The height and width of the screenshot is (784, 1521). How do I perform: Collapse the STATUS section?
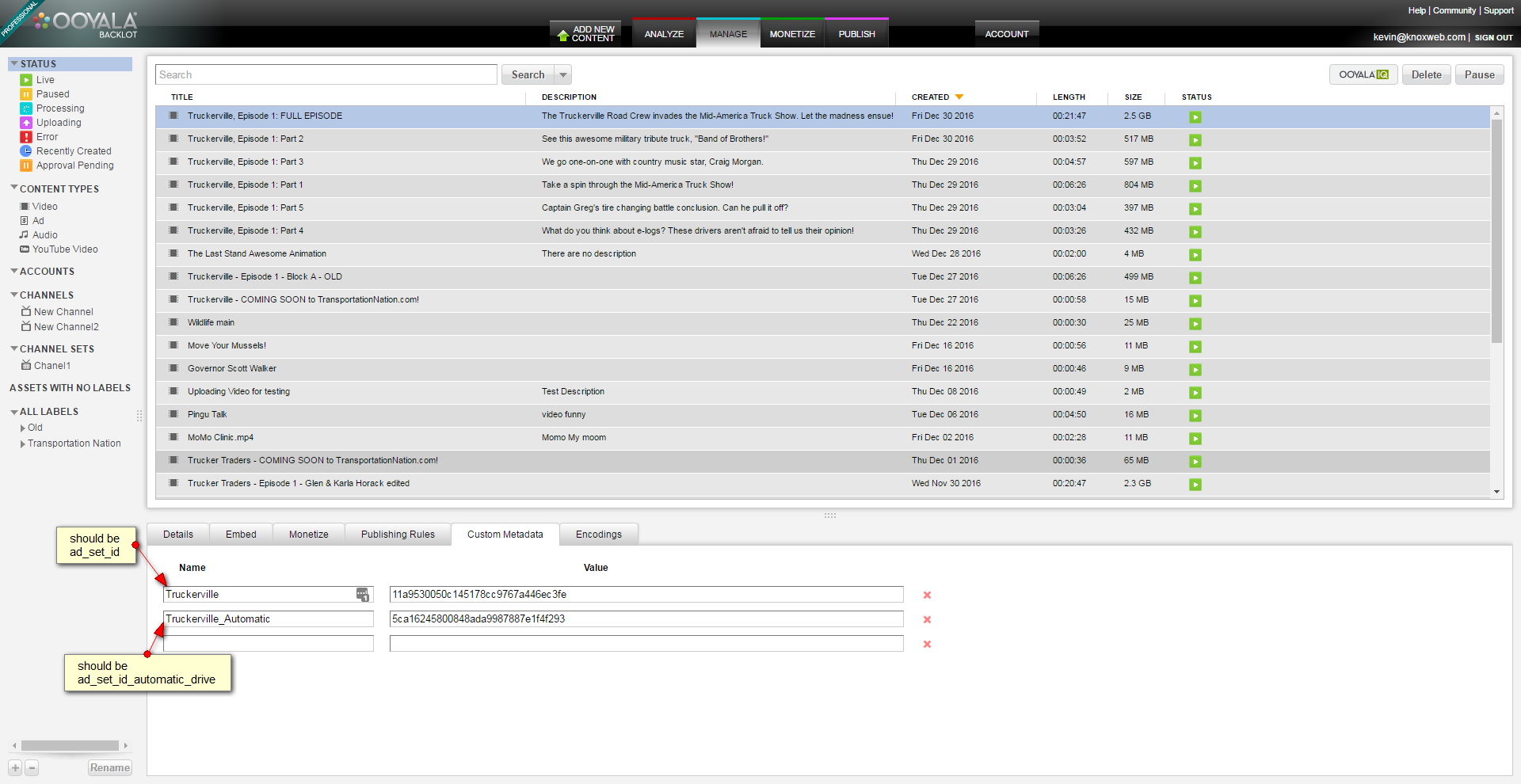point(14,63)
